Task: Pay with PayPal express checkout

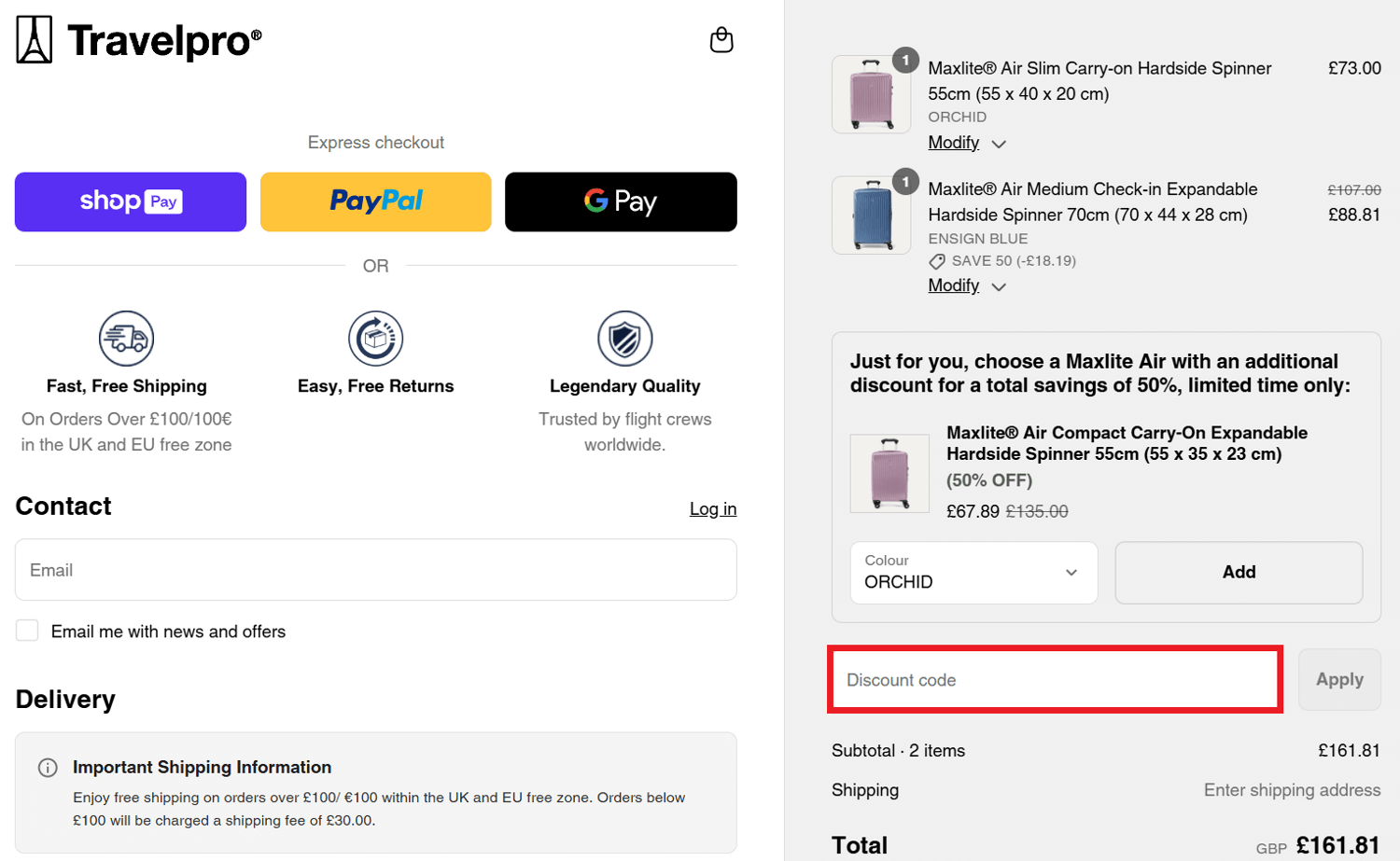Action: (x=375, y=201)
